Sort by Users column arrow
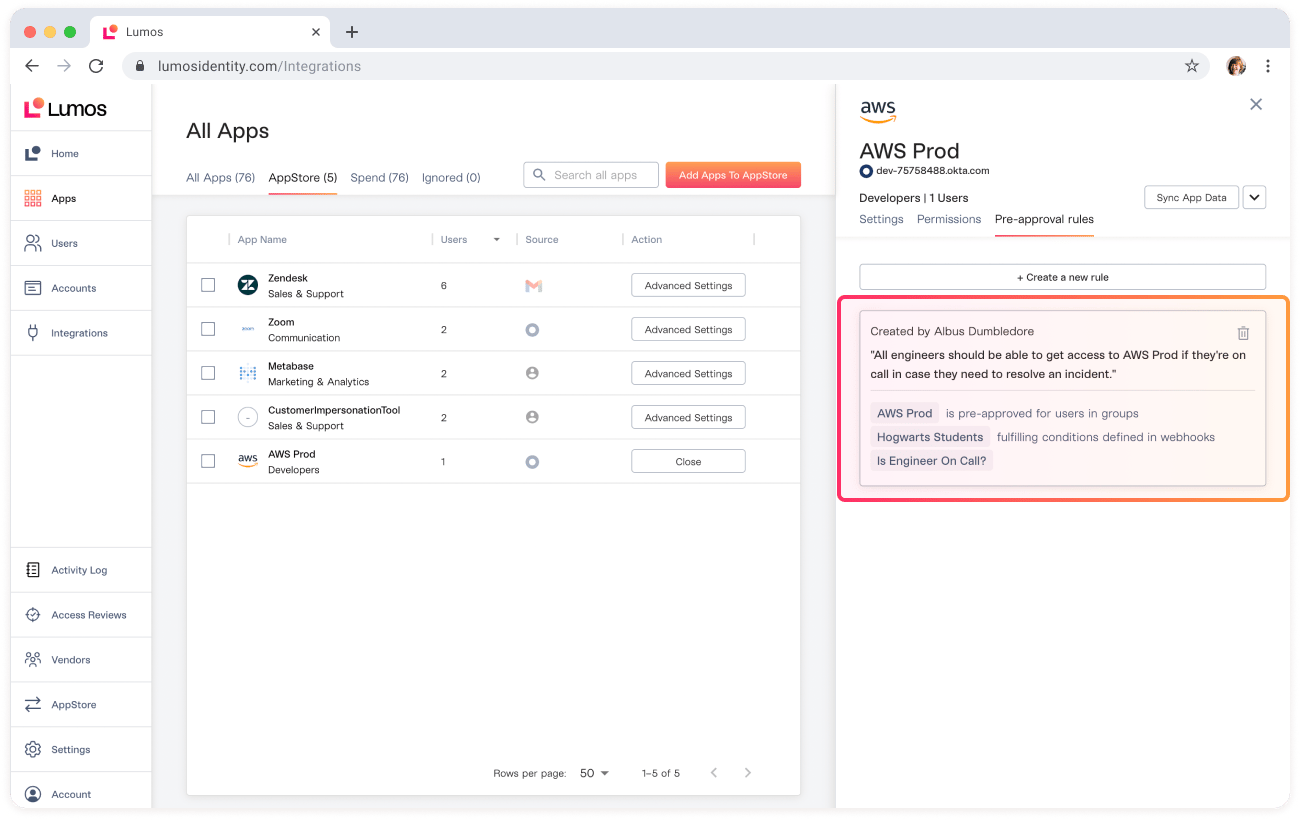1300x820 pixels. pos(497,240)
